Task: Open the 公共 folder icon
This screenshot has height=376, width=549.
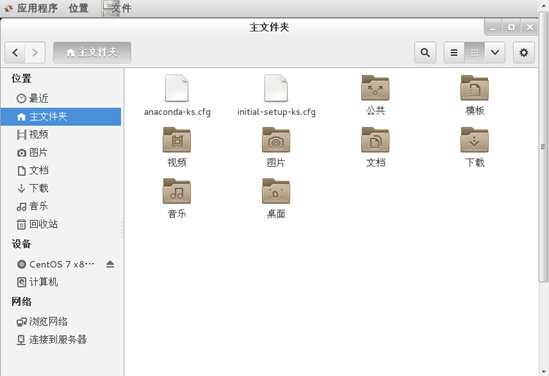Action: click(x=375, y=88)
